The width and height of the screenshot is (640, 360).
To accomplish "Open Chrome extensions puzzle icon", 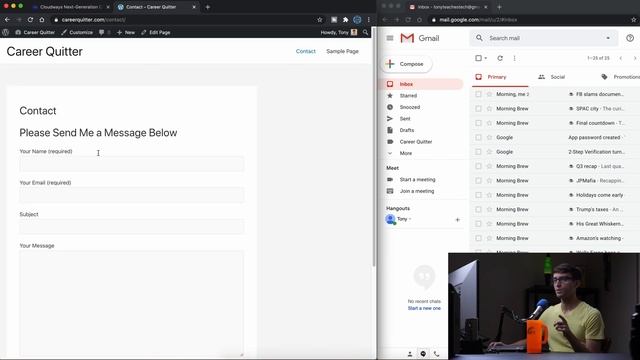I will 345,20.
